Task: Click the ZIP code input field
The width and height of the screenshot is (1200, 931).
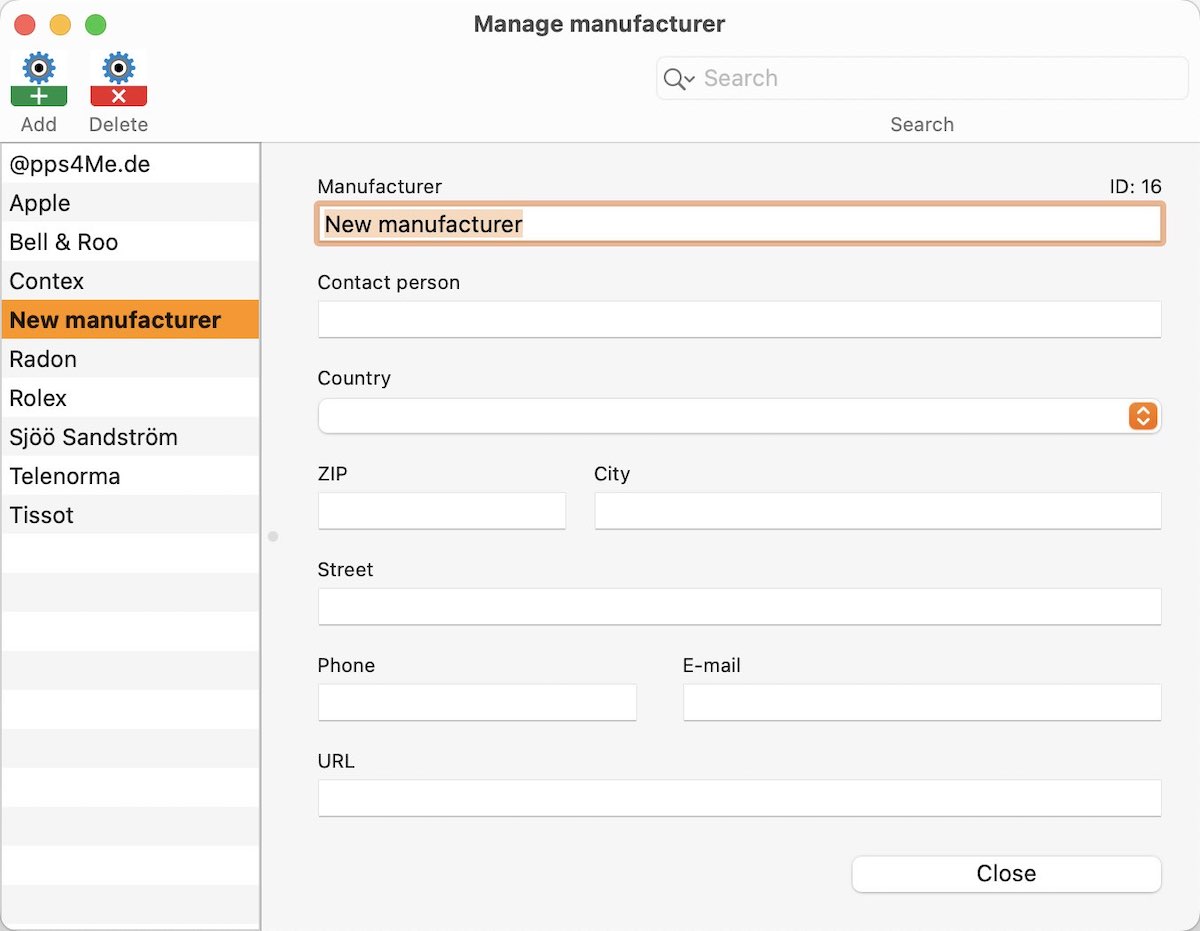Action: point(442,511)
